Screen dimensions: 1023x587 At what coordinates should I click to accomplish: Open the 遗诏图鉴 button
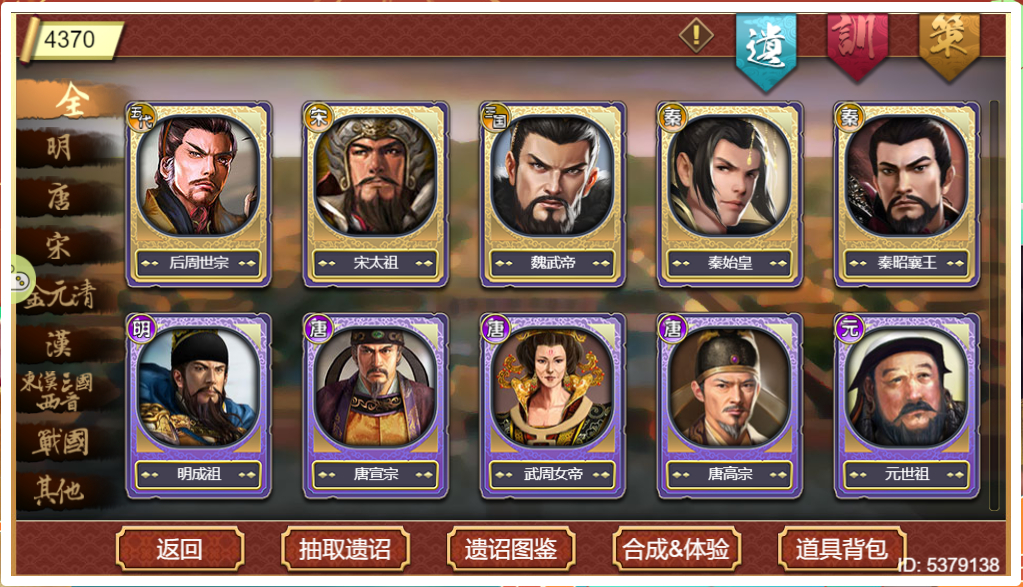click(511, 549)
